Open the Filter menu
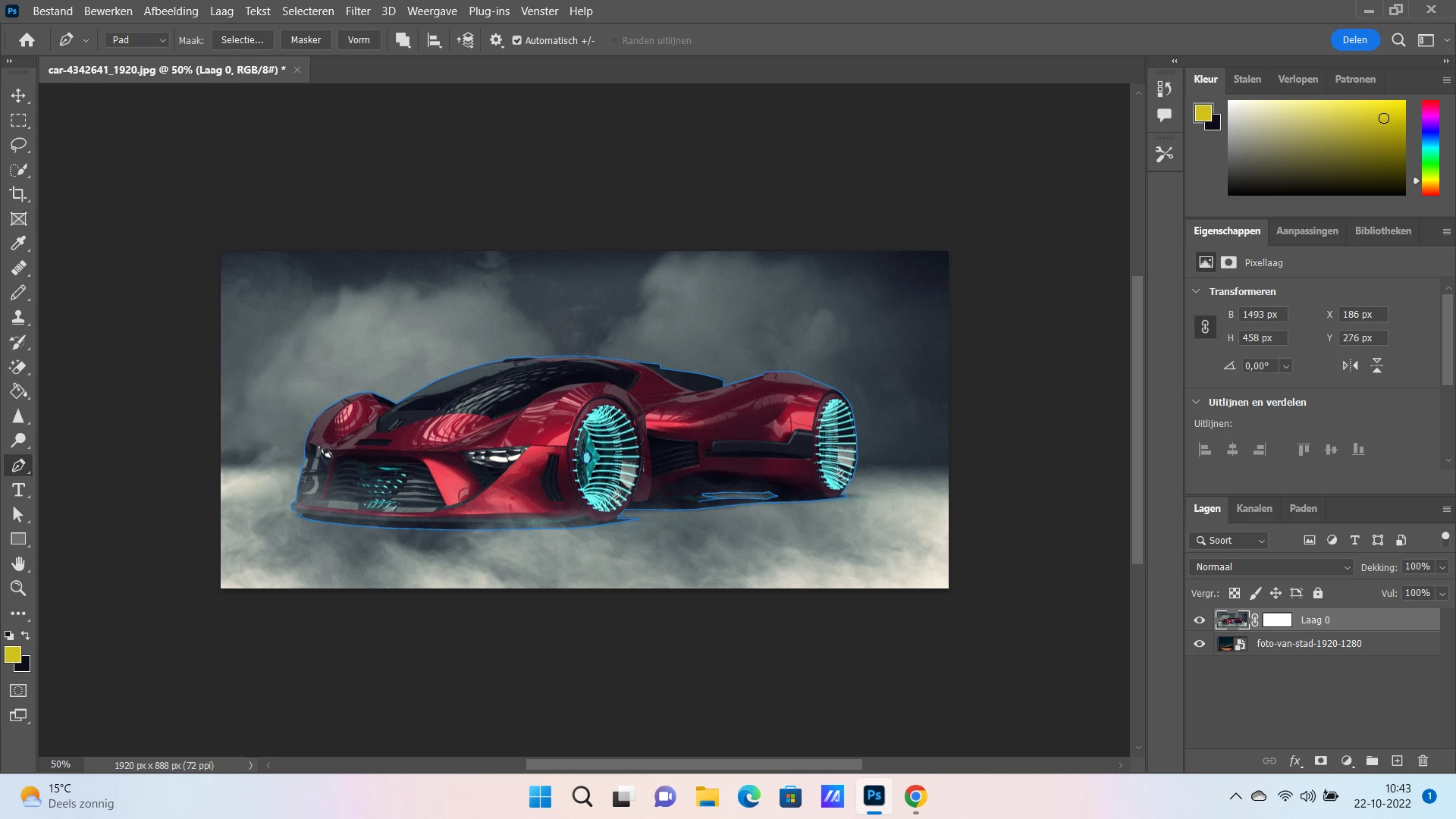This screenshot has width=1456, height=819. (x=357, y=11)
